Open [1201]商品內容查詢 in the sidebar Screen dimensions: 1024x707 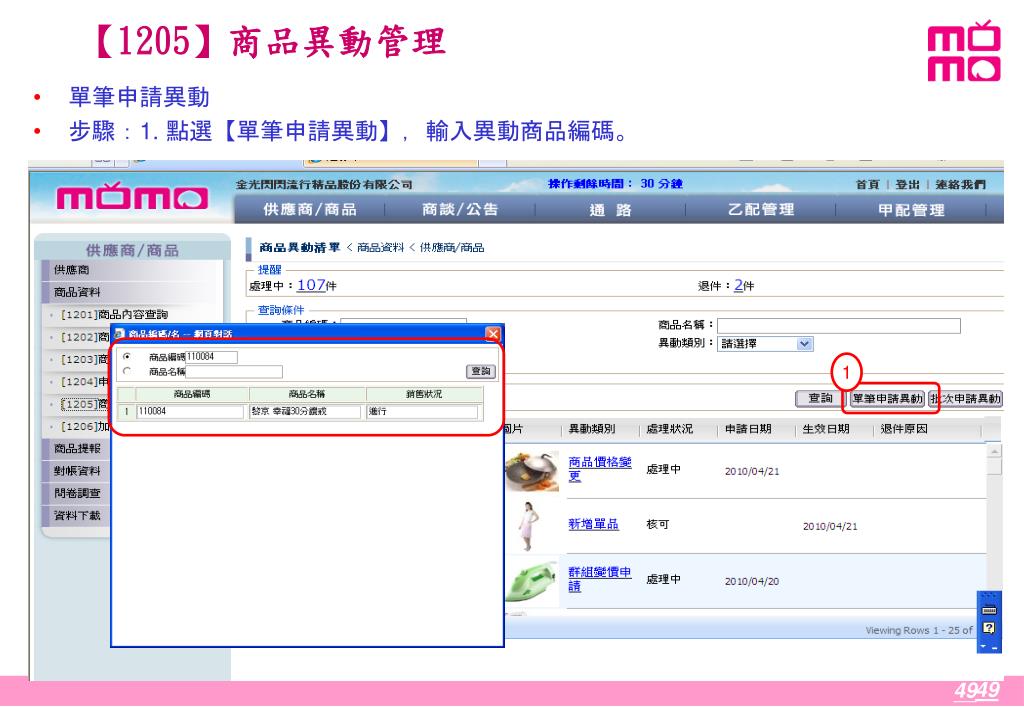coord(114,315)
